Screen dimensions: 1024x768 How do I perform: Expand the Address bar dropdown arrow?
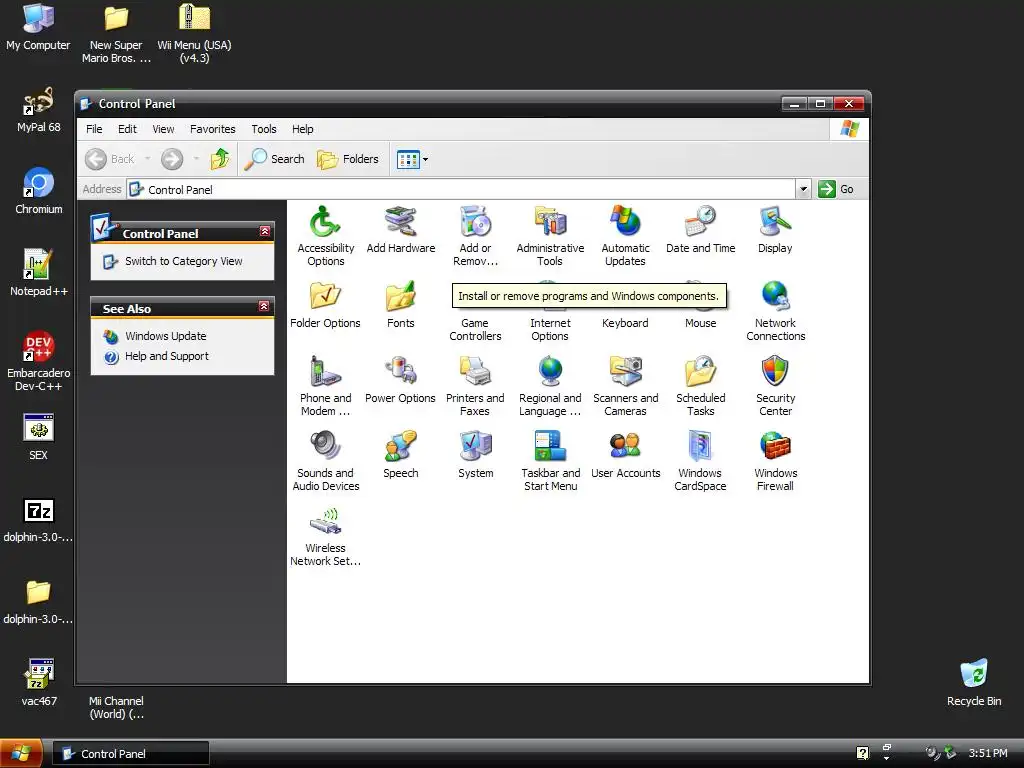[x=803, y=189]
